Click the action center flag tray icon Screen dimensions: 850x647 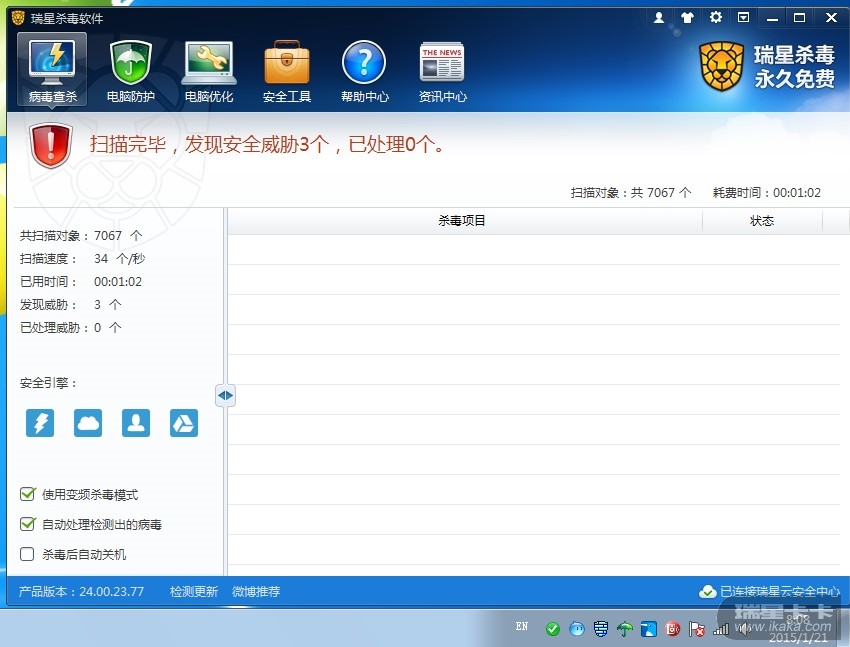click(697, 629)
